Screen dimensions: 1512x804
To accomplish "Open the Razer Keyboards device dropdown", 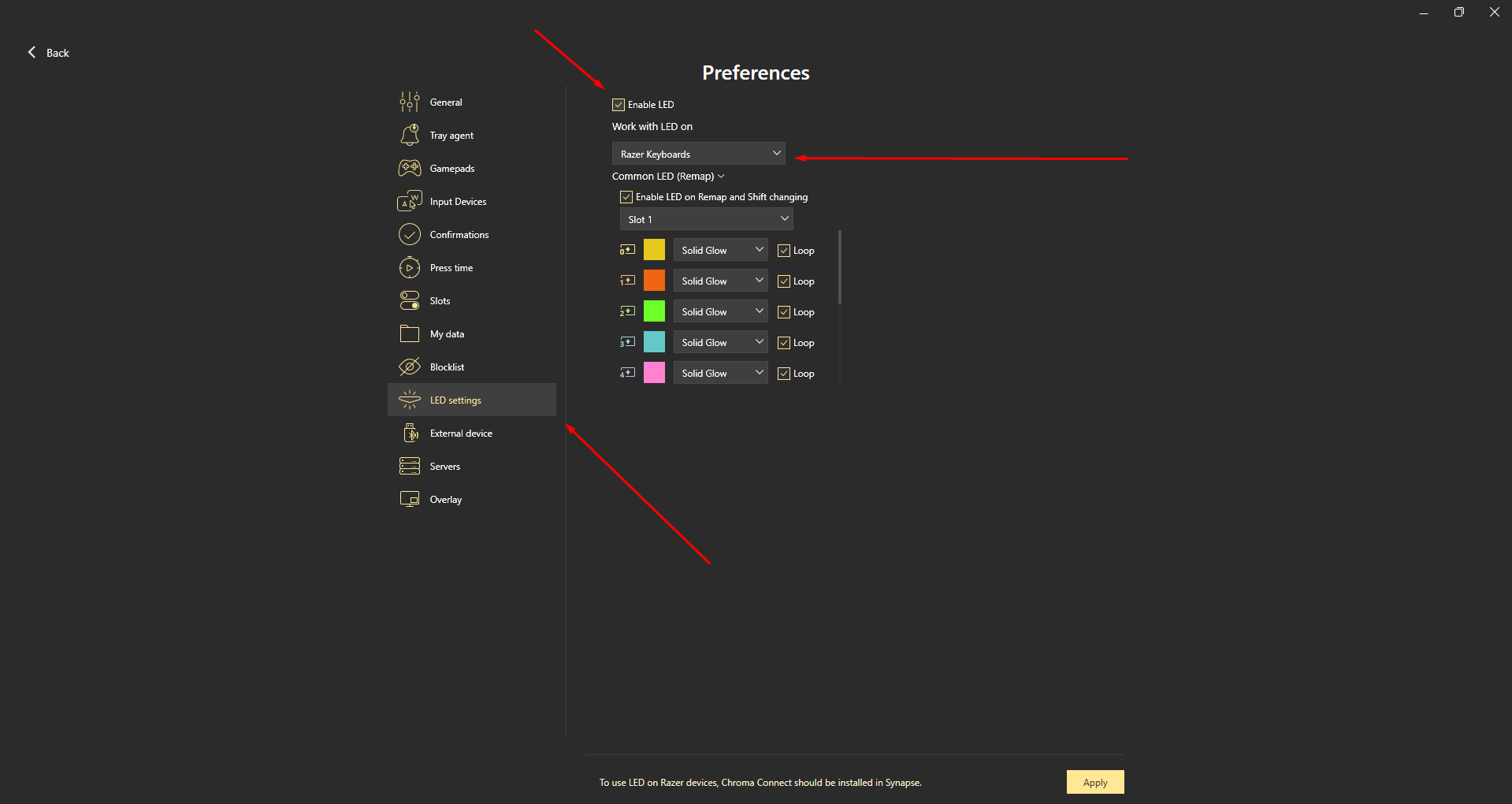I will click(x=698, y=154).
